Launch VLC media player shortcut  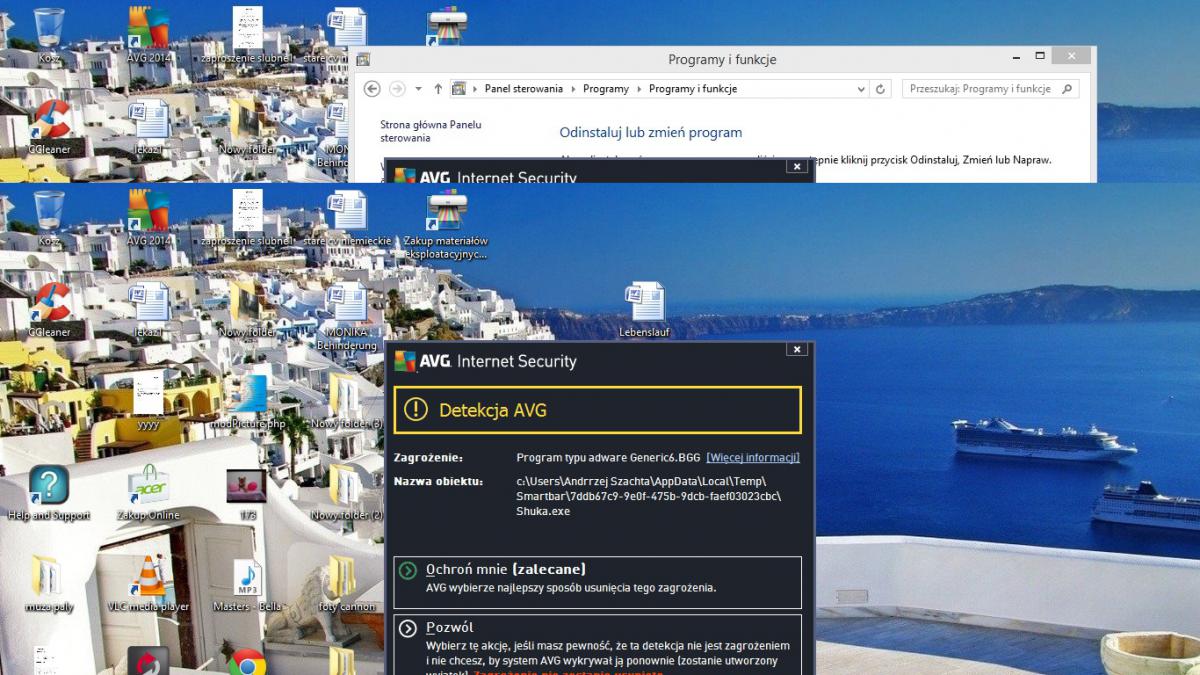pos(148,584)
